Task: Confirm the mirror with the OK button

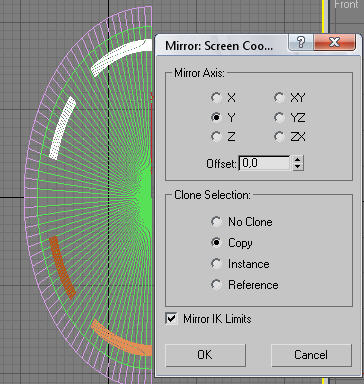Action: tap(205, 355)
